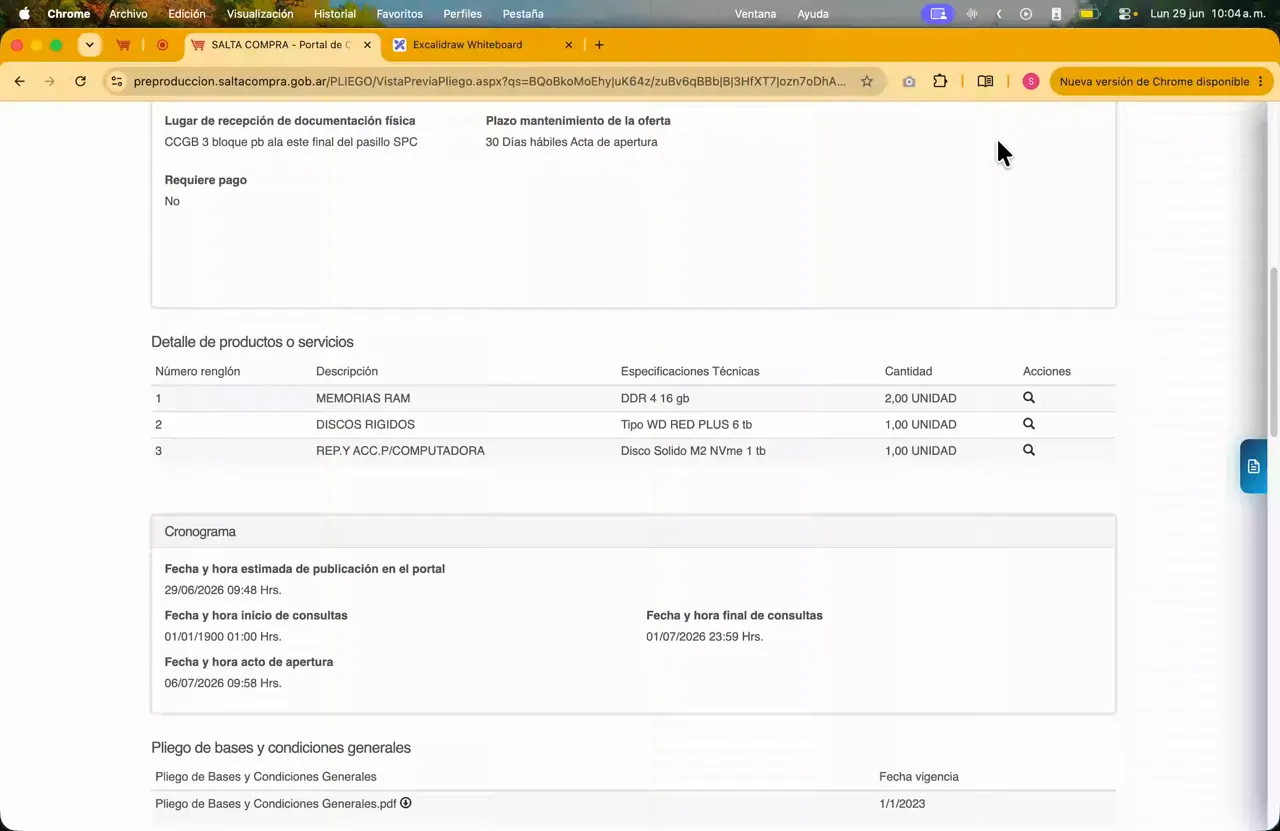The height and width of the screenshot is (831, 1280).
Task: Open the pinned red record tab
Action: pos(162,45)
